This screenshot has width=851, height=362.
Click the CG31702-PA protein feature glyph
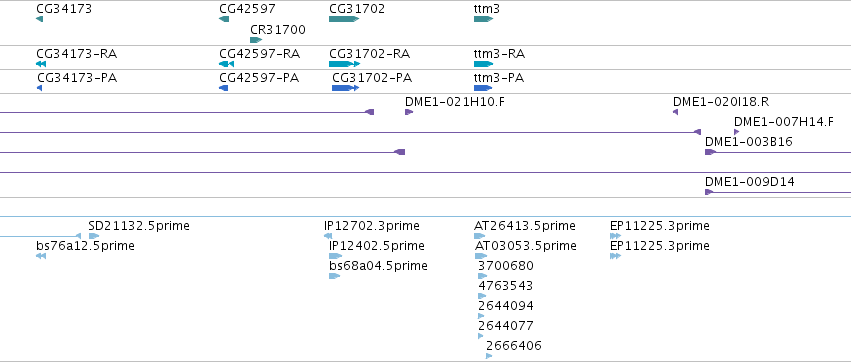coord(346,88)
